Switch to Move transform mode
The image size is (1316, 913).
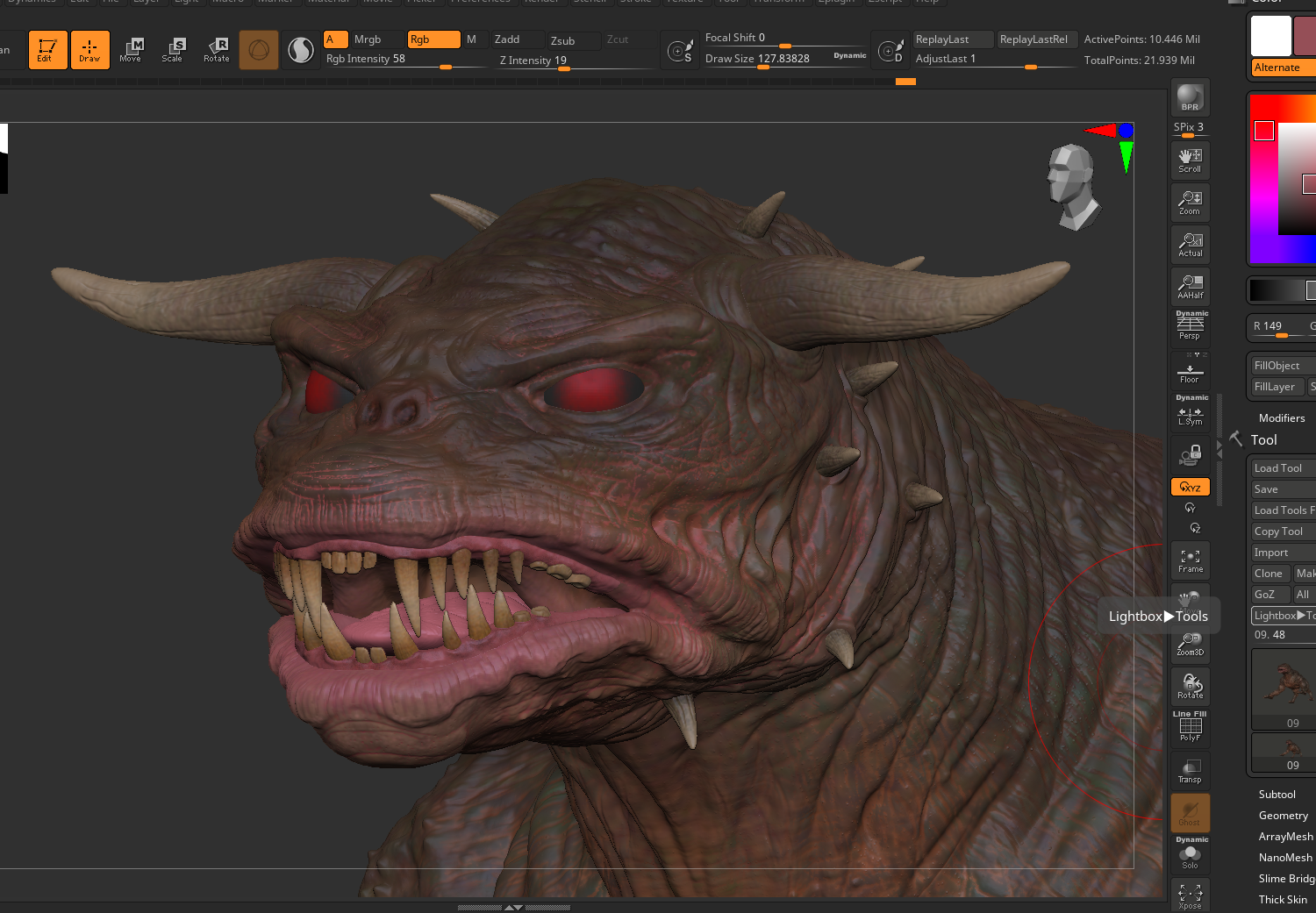[131, 50]
